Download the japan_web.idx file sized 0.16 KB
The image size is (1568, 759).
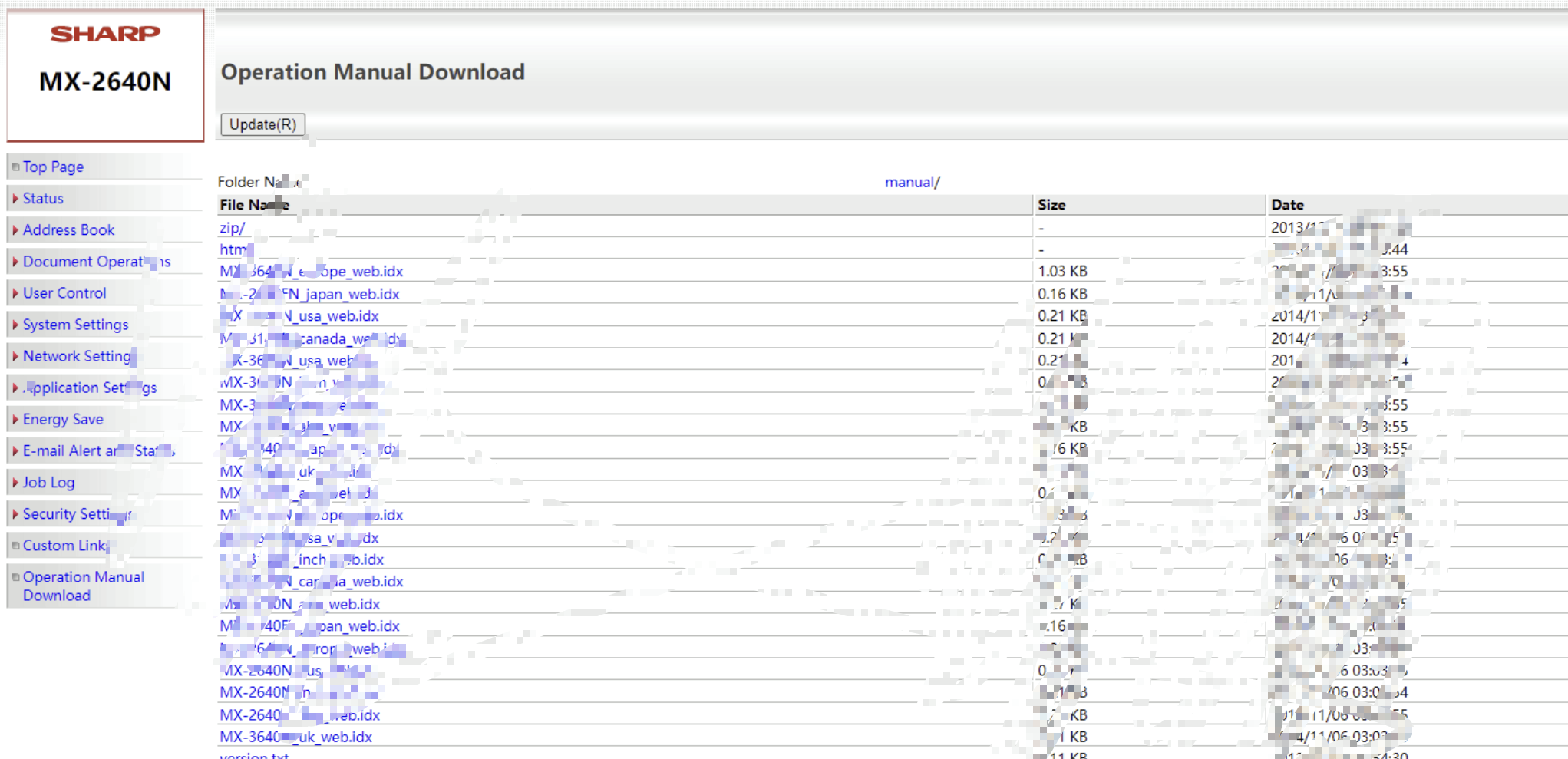(x=310, y=294)
